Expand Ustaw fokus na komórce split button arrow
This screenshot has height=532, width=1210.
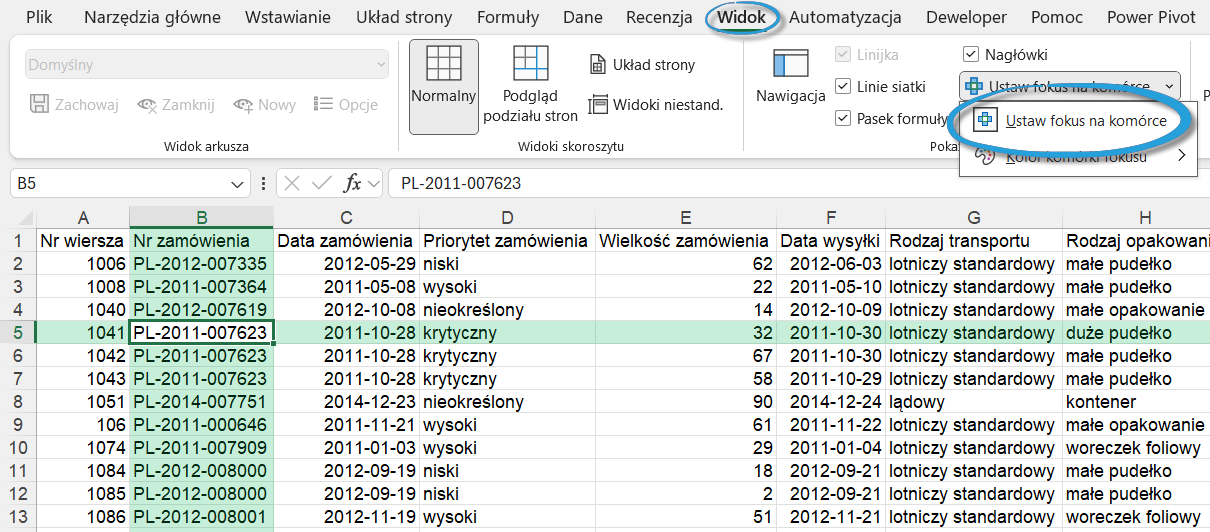1171,87
